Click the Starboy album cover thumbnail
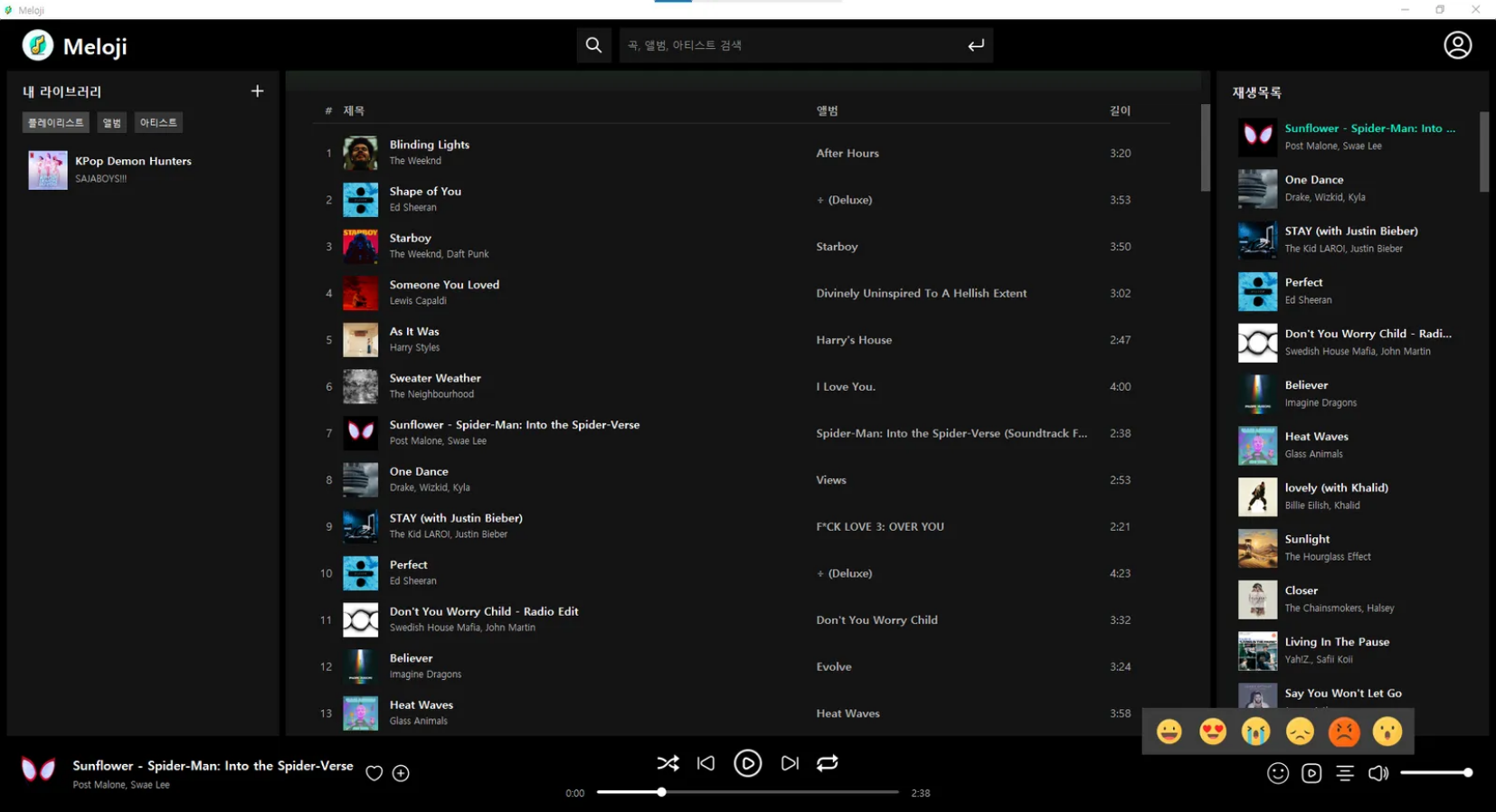The width and height of the screenshot is (1496, 812). [360, 246]
